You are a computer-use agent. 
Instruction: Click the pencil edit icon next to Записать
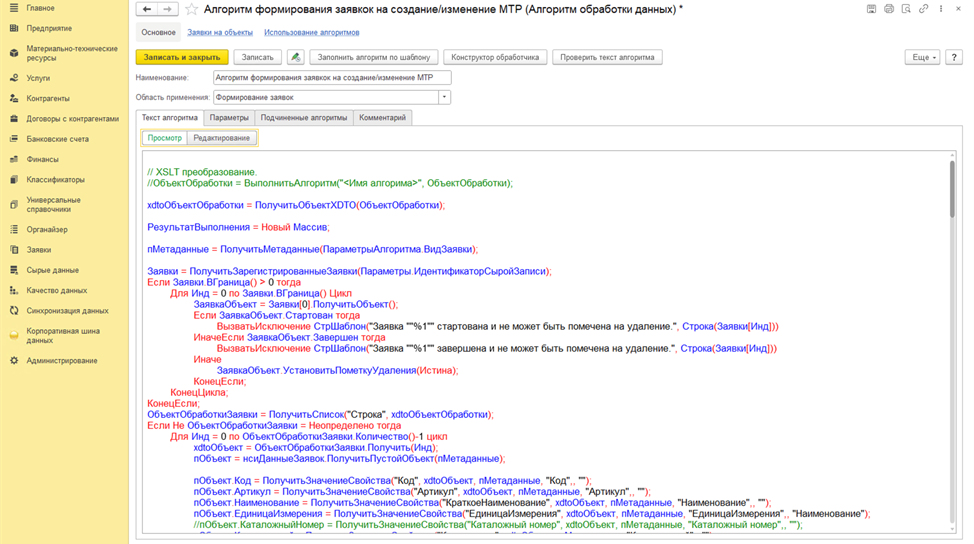click(296, 57)
